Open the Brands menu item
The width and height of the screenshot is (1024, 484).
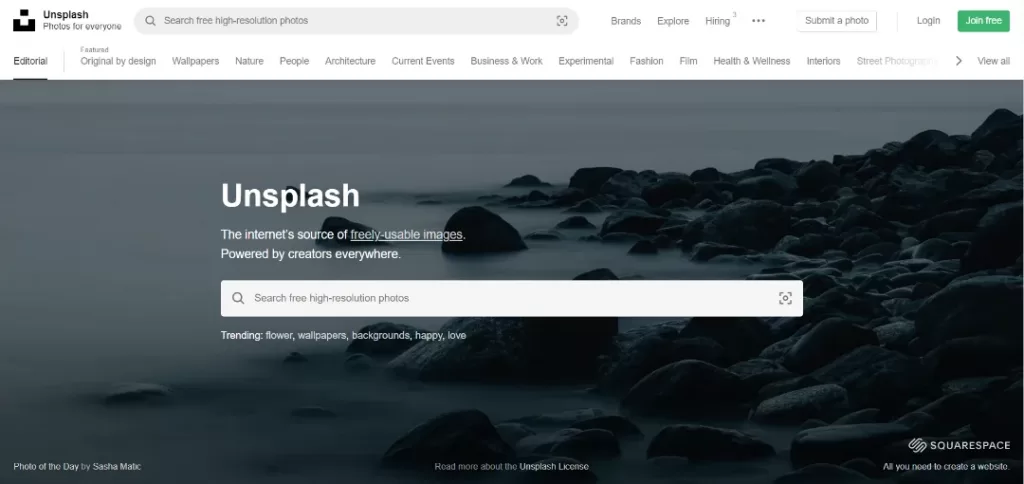pyautogui.click(x=626, y=21)
